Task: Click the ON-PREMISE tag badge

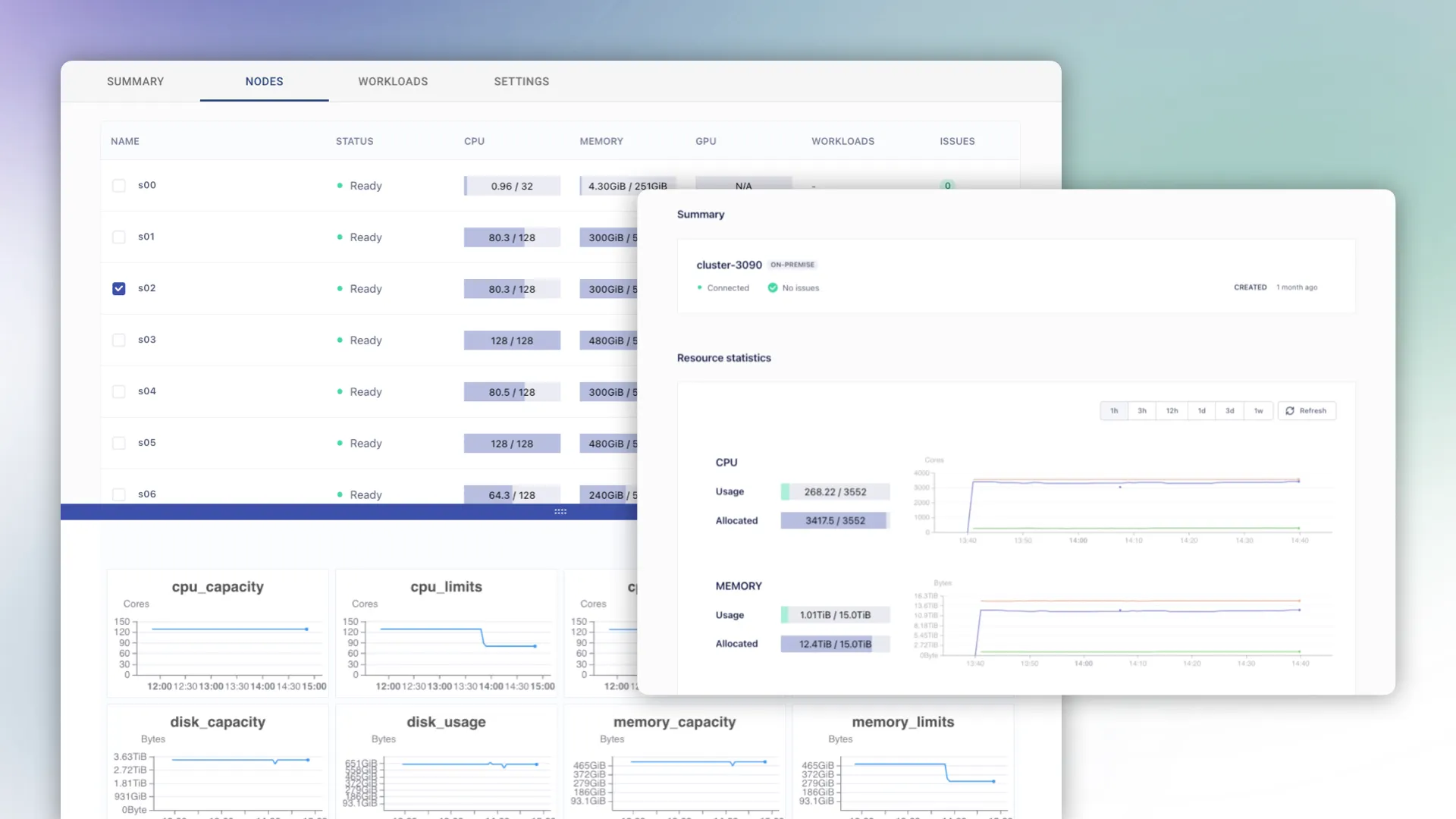Action: [792, 265]
